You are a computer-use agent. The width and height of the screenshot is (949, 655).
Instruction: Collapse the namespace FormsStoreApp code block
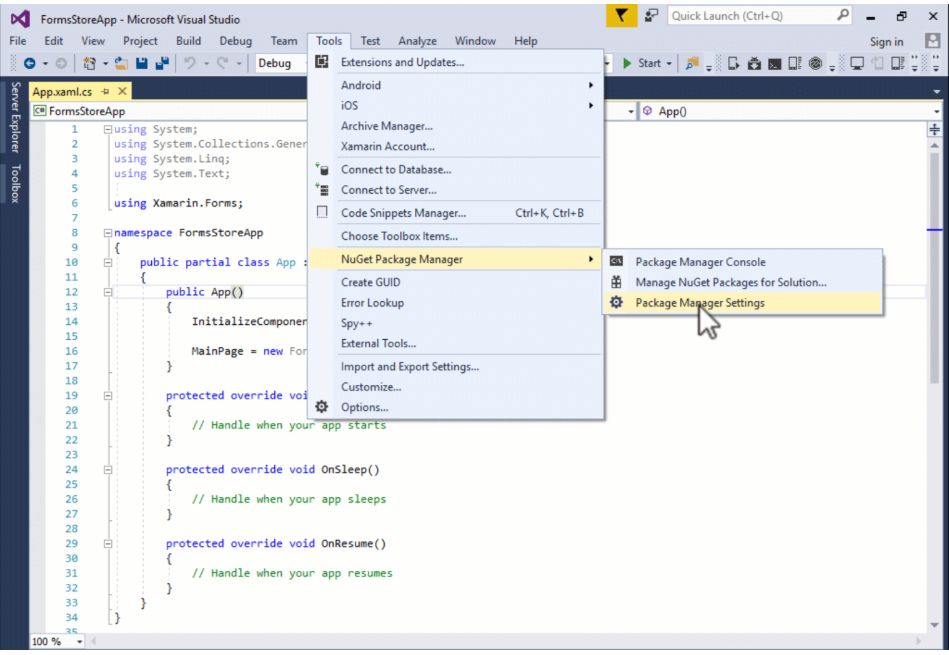[x=108, y=232]
